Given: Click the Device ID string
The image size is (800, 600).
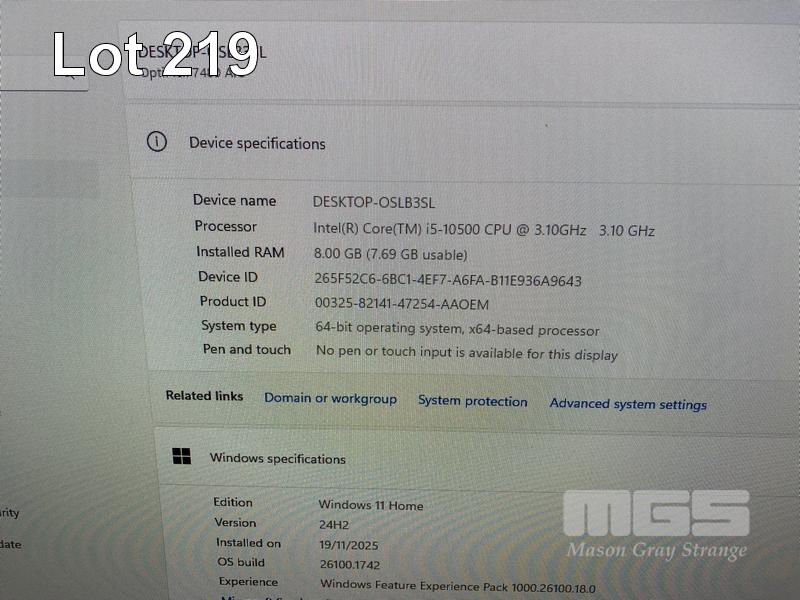Looking at the screenshot, I should pos(447,280).
